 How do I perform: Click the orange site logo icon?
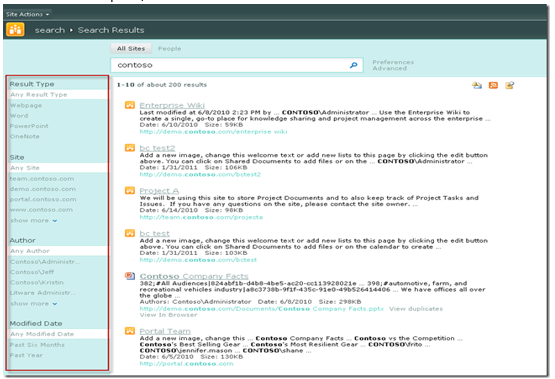(15, 30)
